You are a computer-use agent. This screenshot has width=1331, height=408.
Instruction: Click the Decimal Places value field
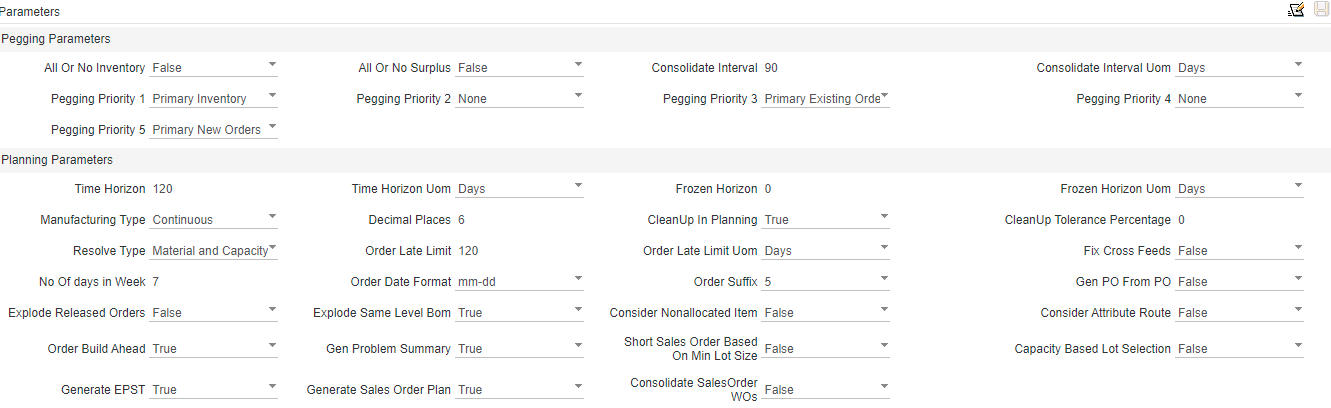(x=520, y=220)
